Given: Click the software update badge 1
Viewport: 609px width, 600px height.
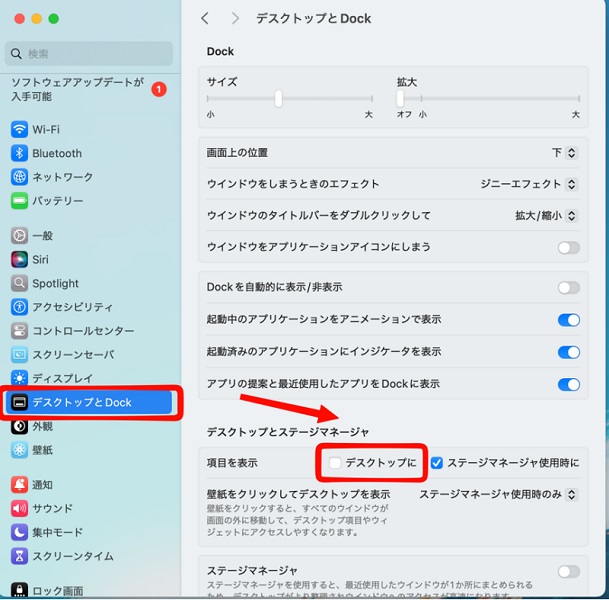Looking at the screenshot, I should (x=158, y=89).
